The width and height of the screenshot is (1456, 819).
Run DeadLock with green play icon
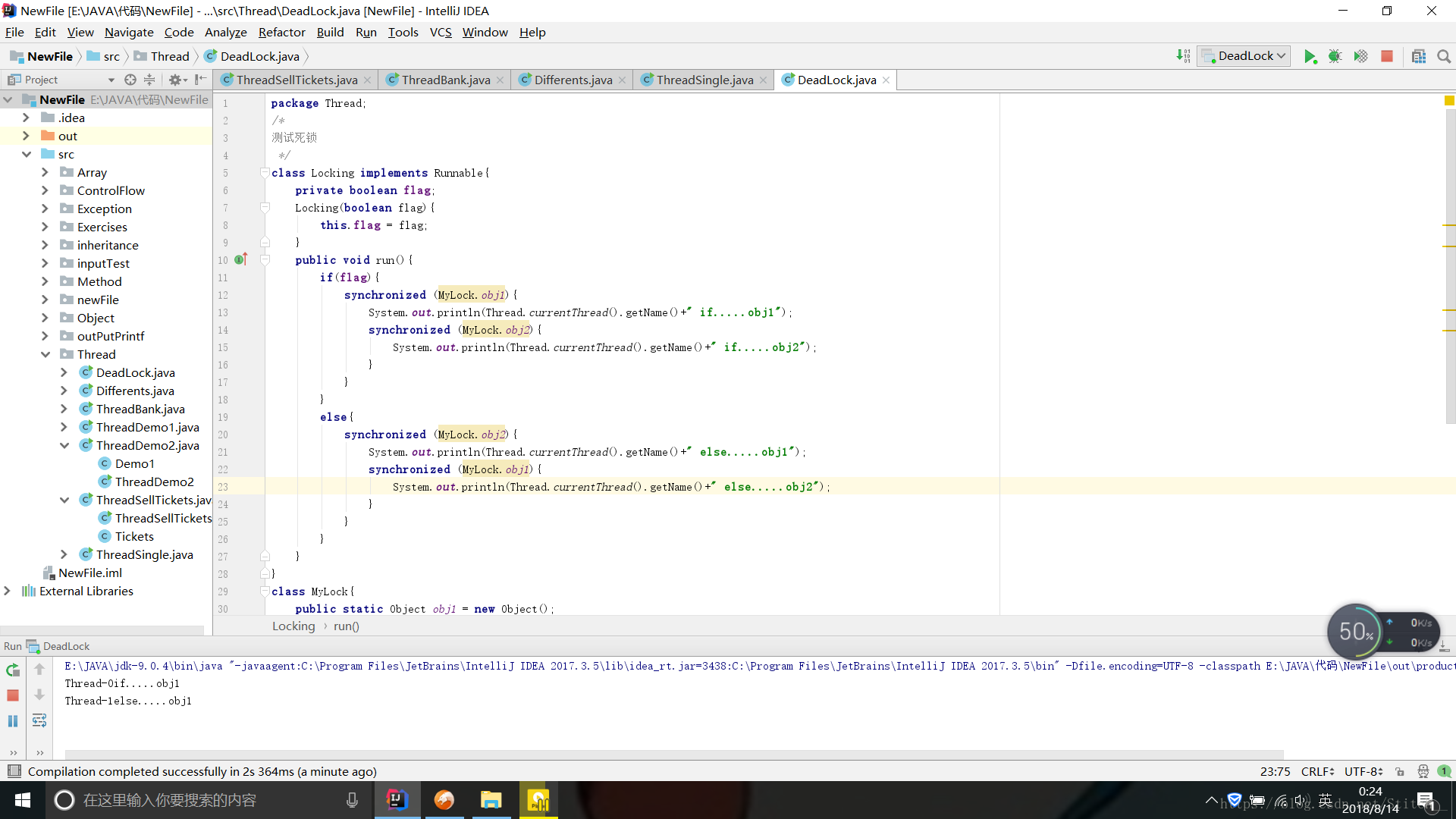point(1310,56)
